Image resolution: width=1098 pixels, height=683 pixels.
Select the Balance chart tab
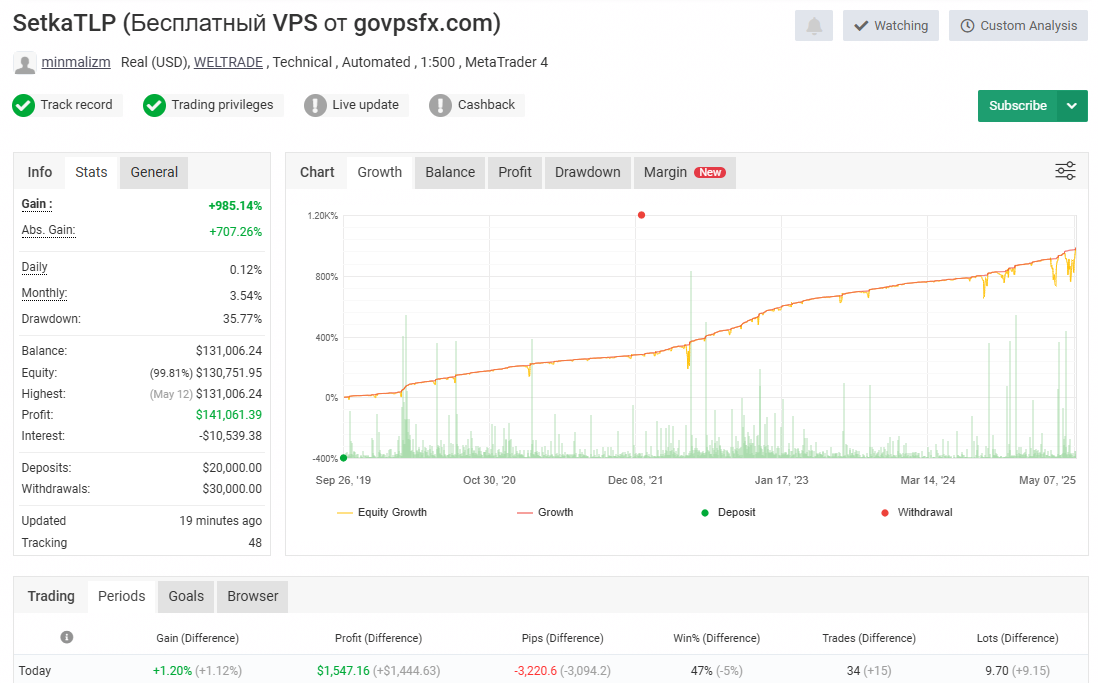coord(450,172)
